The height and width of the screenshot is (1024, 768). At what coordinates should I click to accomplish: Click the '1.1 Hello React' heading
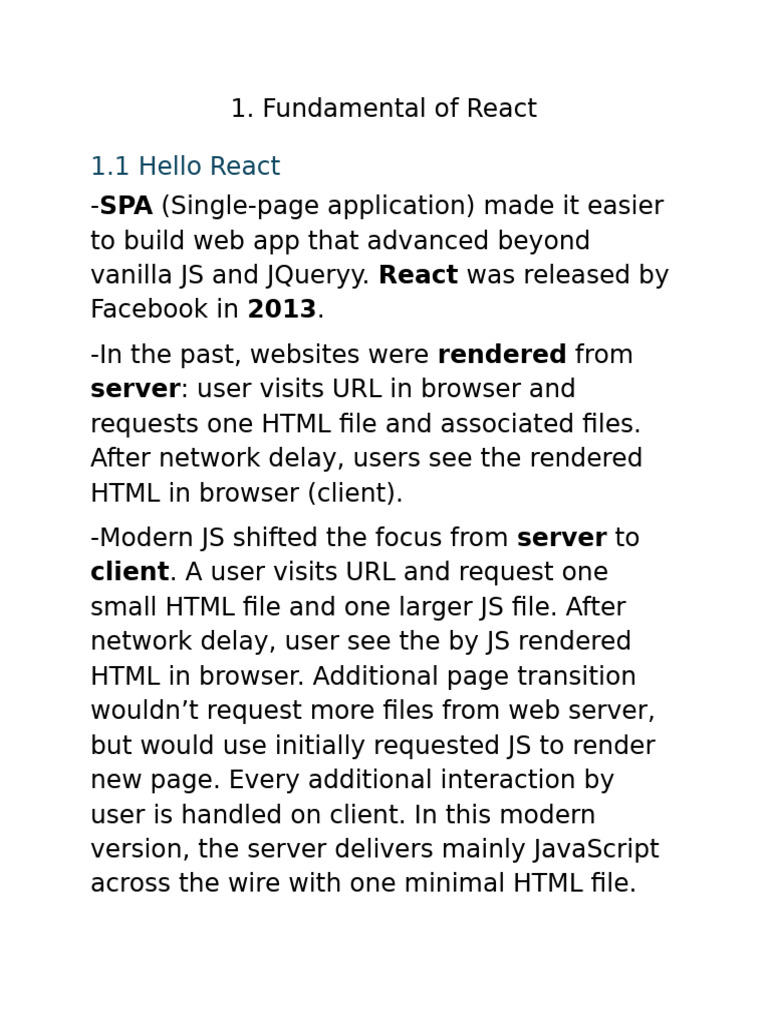click(185, 166)
